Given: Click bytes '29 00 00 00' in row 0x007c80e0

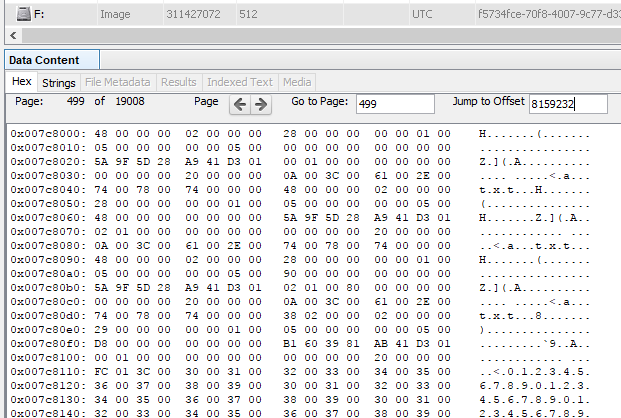Looking at the screenshot, I should [x=132, y=330].
